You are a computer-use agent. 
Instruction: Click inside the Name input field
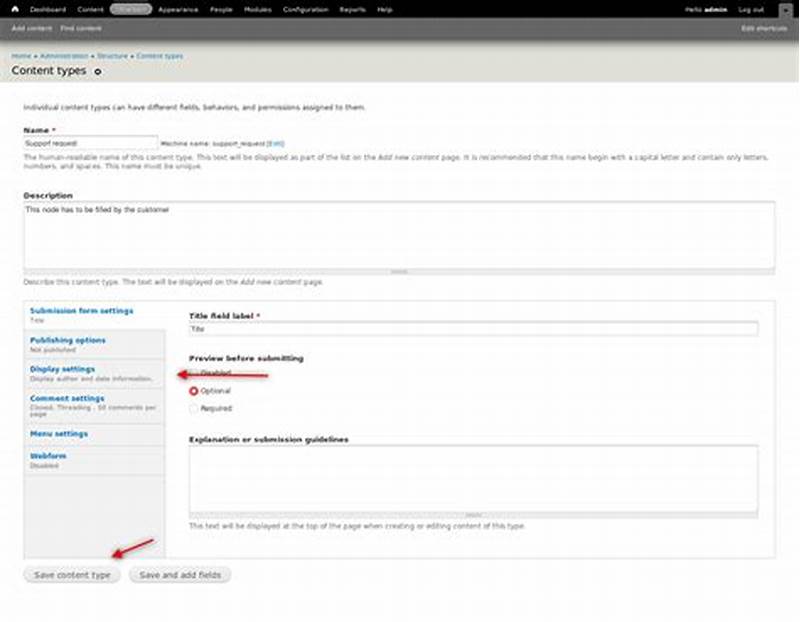coord(90,142)
